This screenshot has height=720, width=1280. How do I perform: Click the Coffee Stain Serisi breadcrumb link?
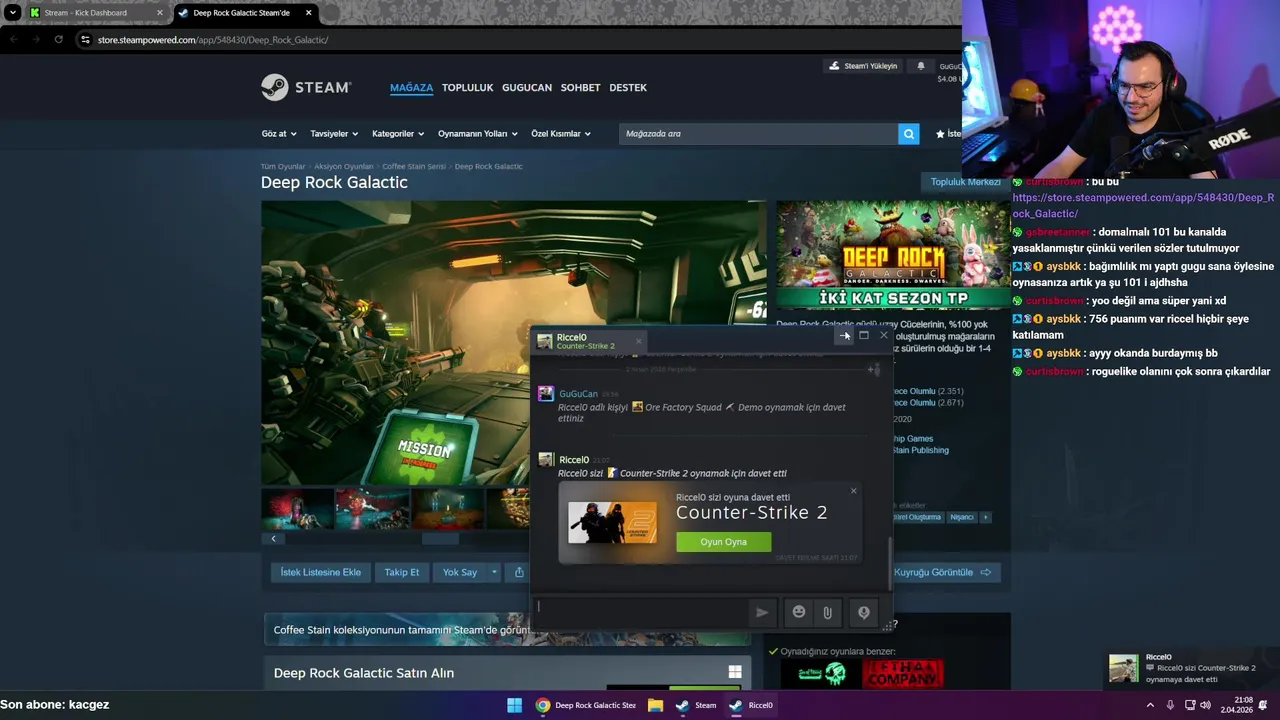click(x=414, y=166)
